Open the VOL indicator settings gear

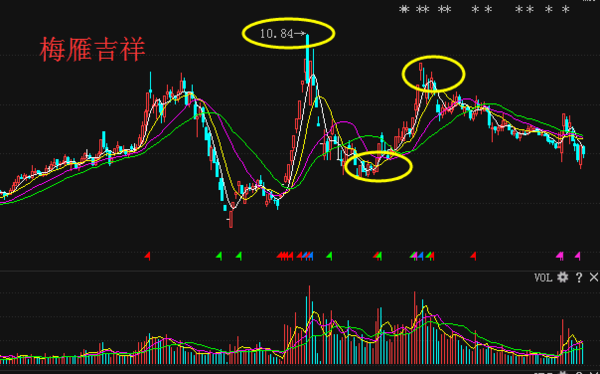tap(562, 278)
